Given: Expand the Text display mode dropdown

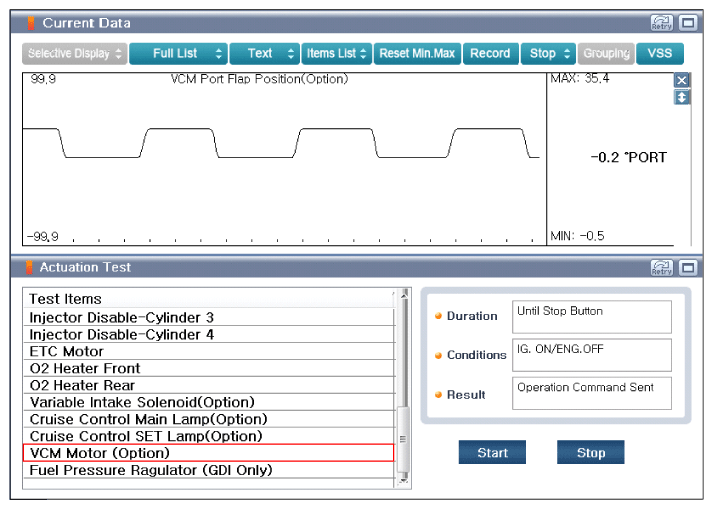Looking at the screenshot, I should pyautogui.click(x=264, y=54).
